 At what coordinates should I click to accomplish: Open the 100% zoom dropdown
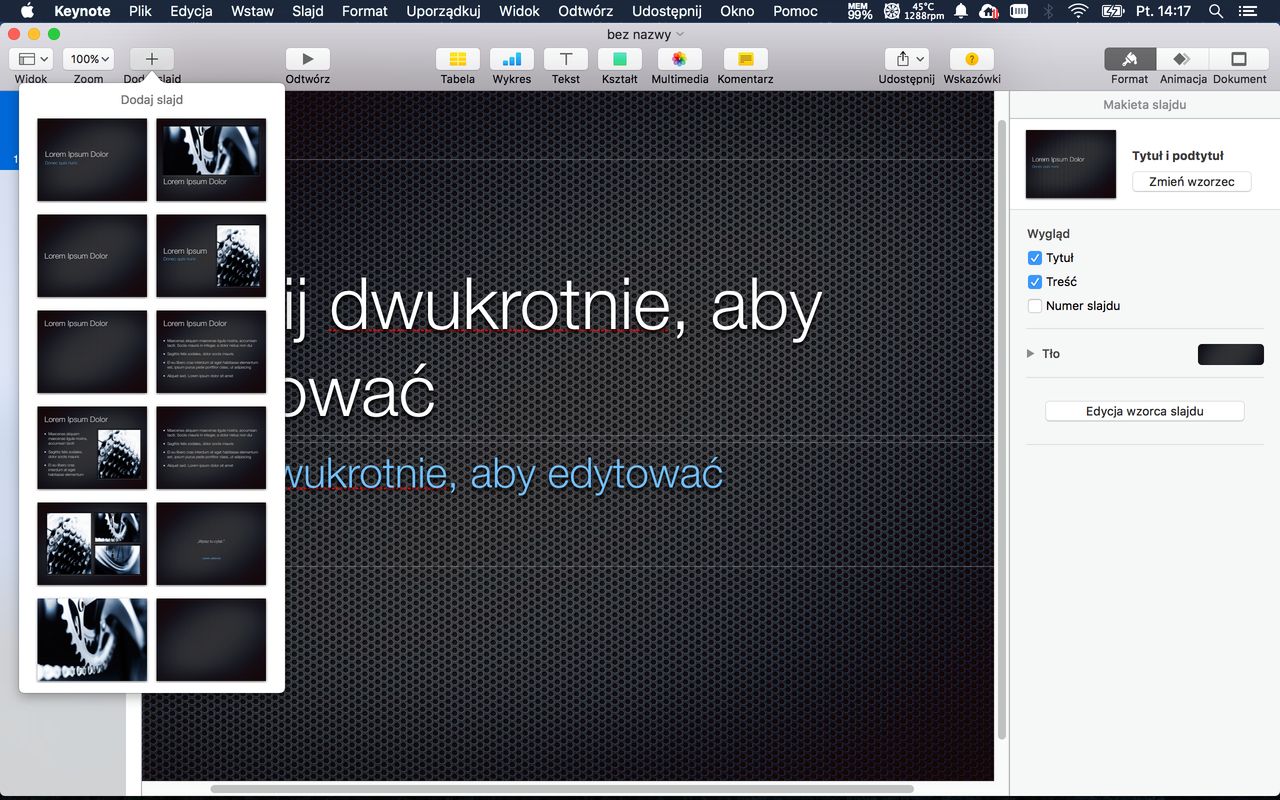coord(89,59)
